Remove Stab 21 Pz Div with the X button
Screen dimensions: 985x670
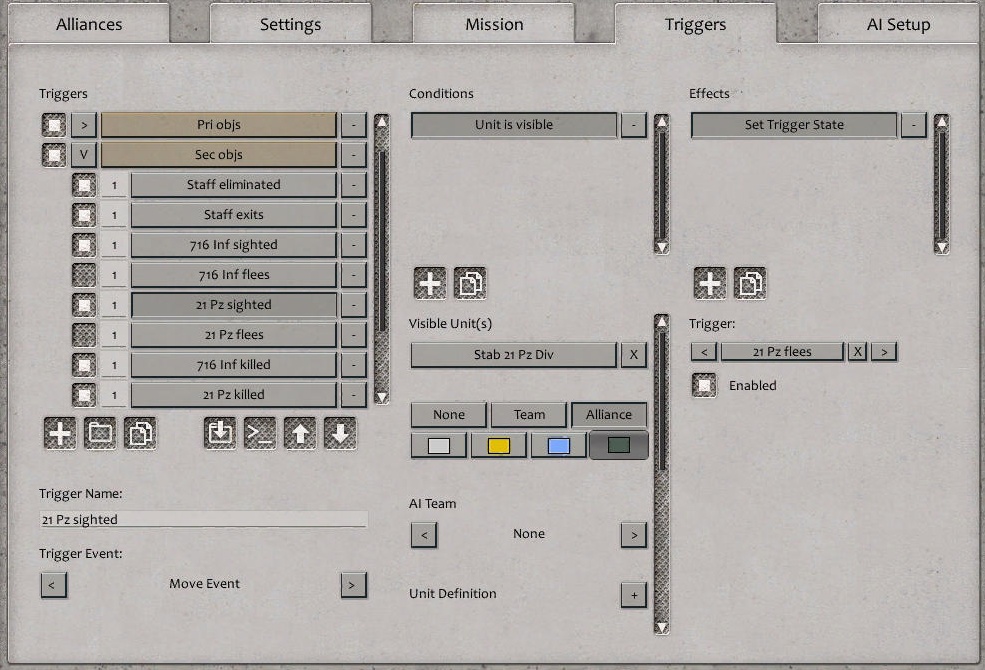pos(633,354)
